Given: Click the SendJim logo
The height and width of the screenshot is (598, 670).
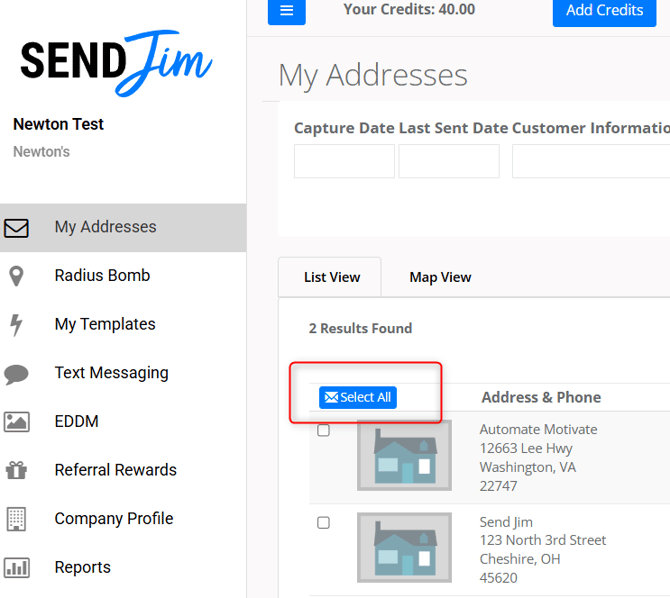Looking at the screenshot, I should point(116,62).
